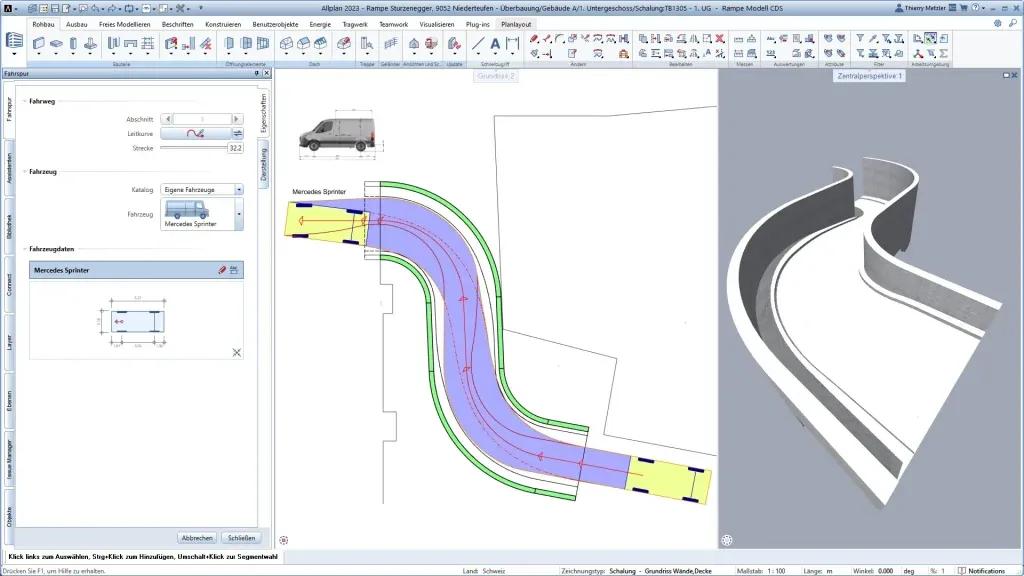Screen dimensions: 1024x576
Task: Click the X icon in vehicle data preview
Action: (x=237, y=352)
